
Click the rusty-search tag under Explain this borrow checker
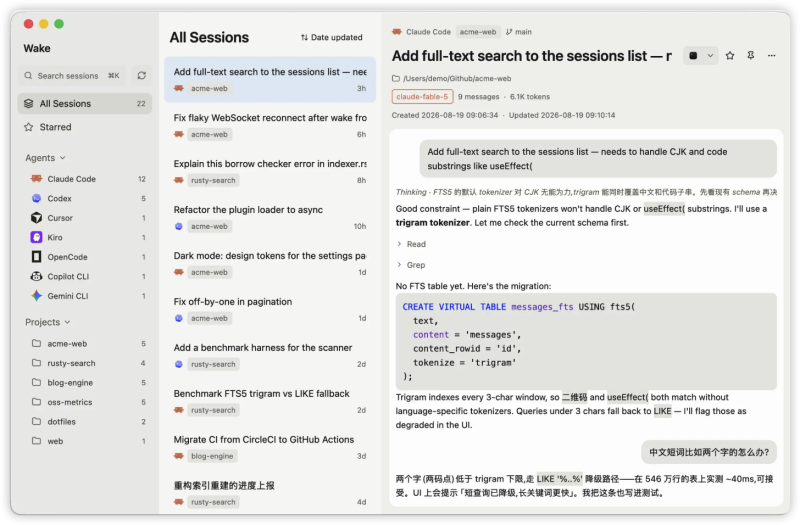213,180
